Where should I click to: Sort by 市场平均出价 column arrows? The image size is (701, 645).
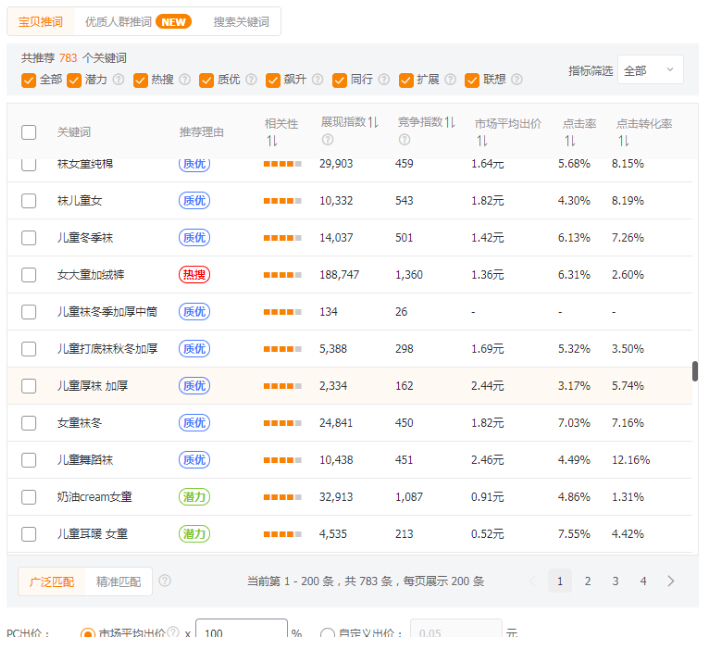coord(480,141)
